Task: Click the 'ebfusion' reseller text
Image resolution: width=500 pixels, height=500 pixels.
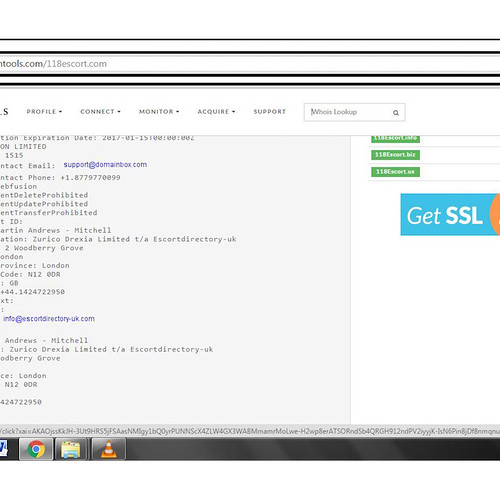Action: 19,186
